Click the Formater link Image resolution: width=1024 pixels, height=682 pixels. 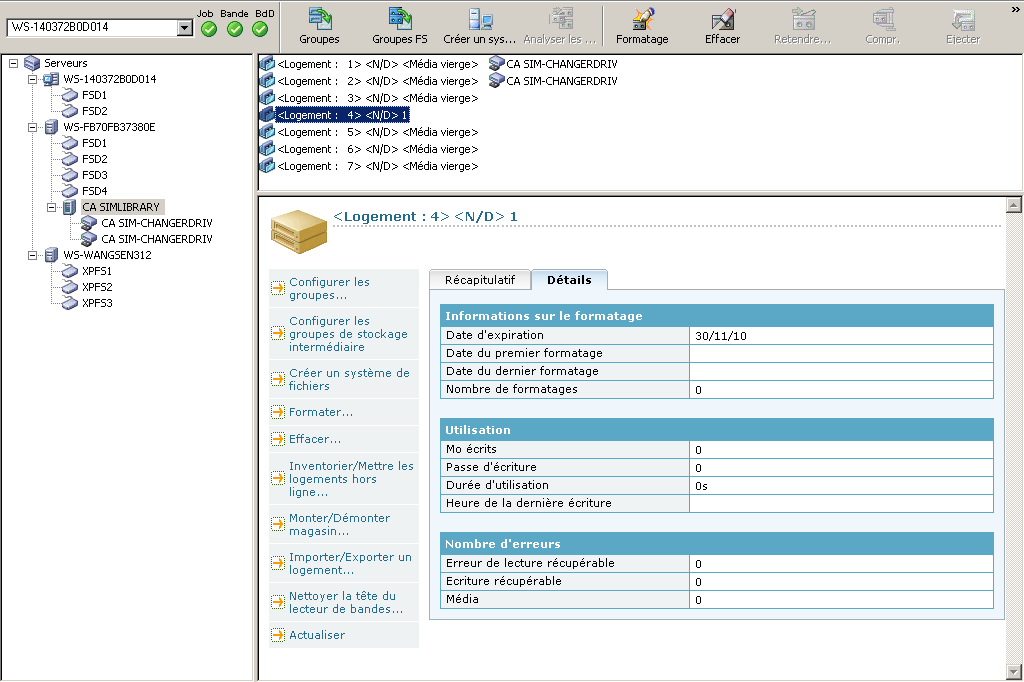320,412
